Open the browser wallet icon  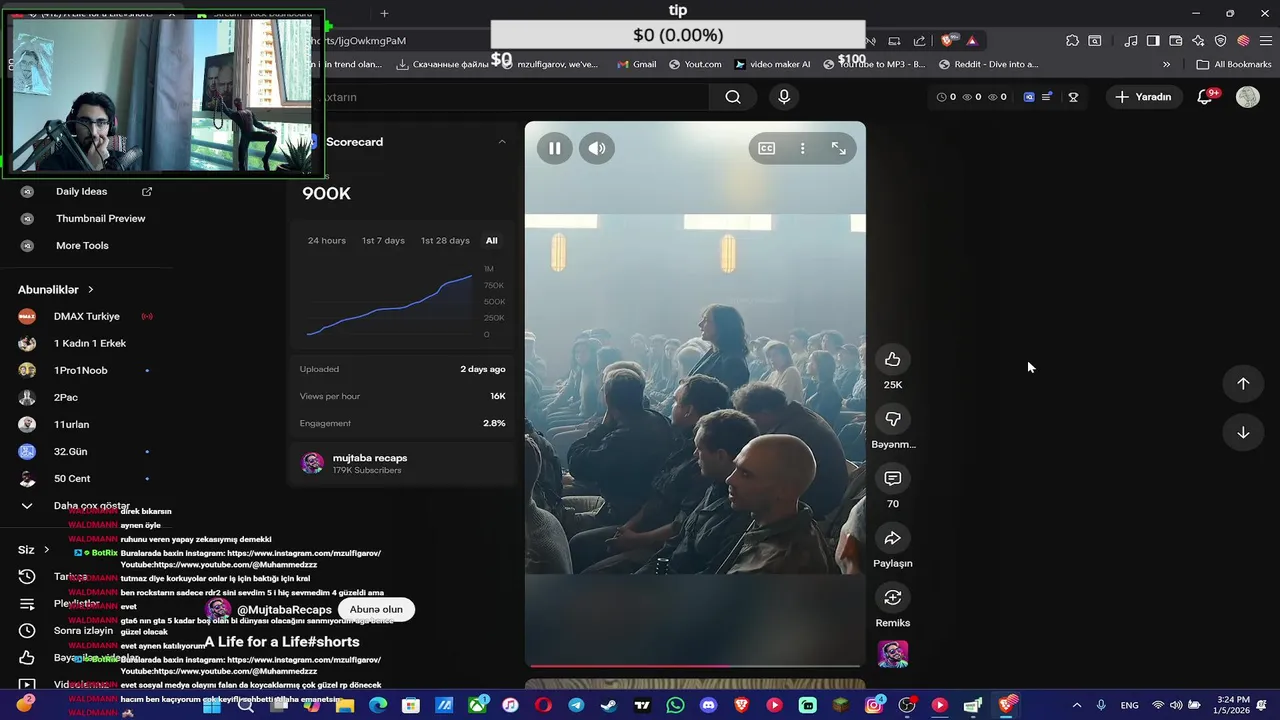click(x=1175, y=41)
